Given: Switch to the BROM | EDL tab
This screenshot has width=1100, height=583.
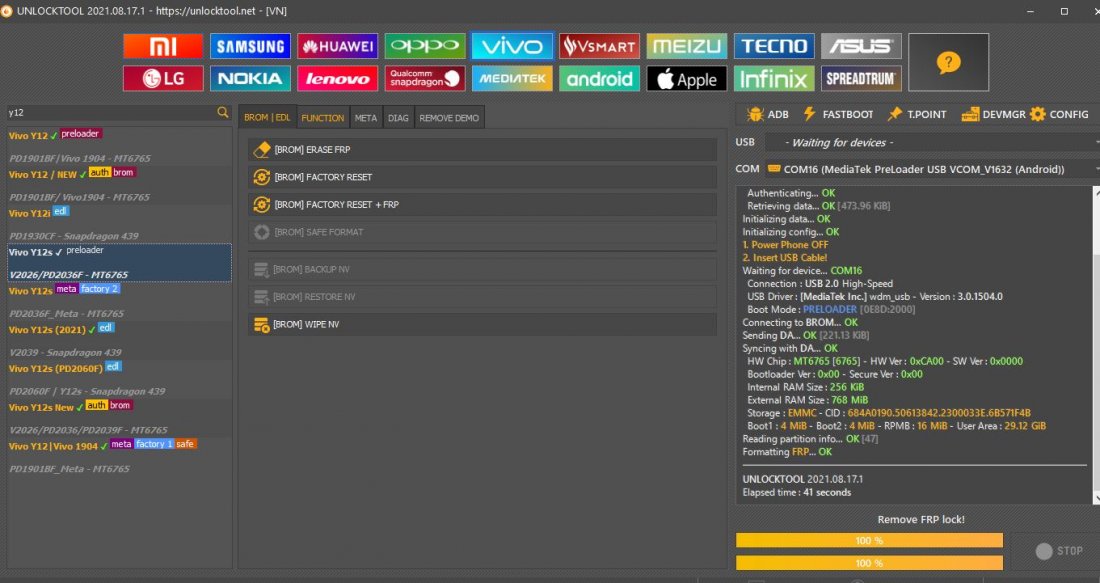Looking at the screenshot, I should point(267,118).
